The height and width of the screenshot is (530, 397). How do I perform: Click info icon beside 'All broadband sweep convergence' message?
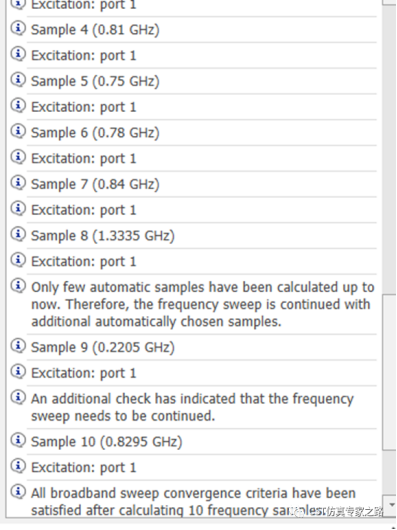18,492
